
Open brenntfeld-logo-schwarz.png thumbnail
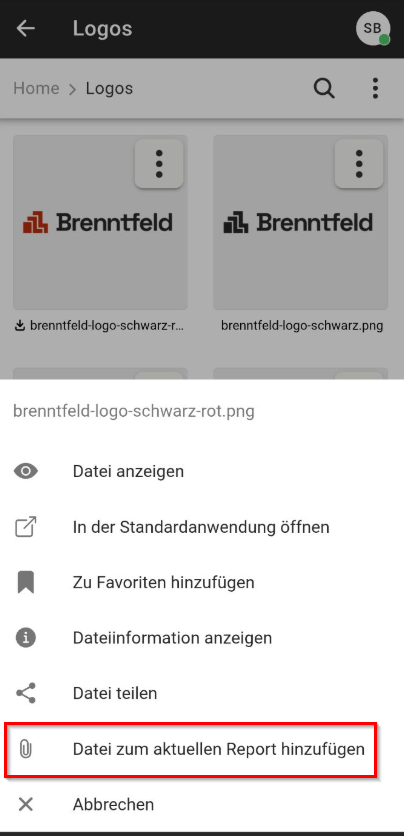[x=301, y=222]
